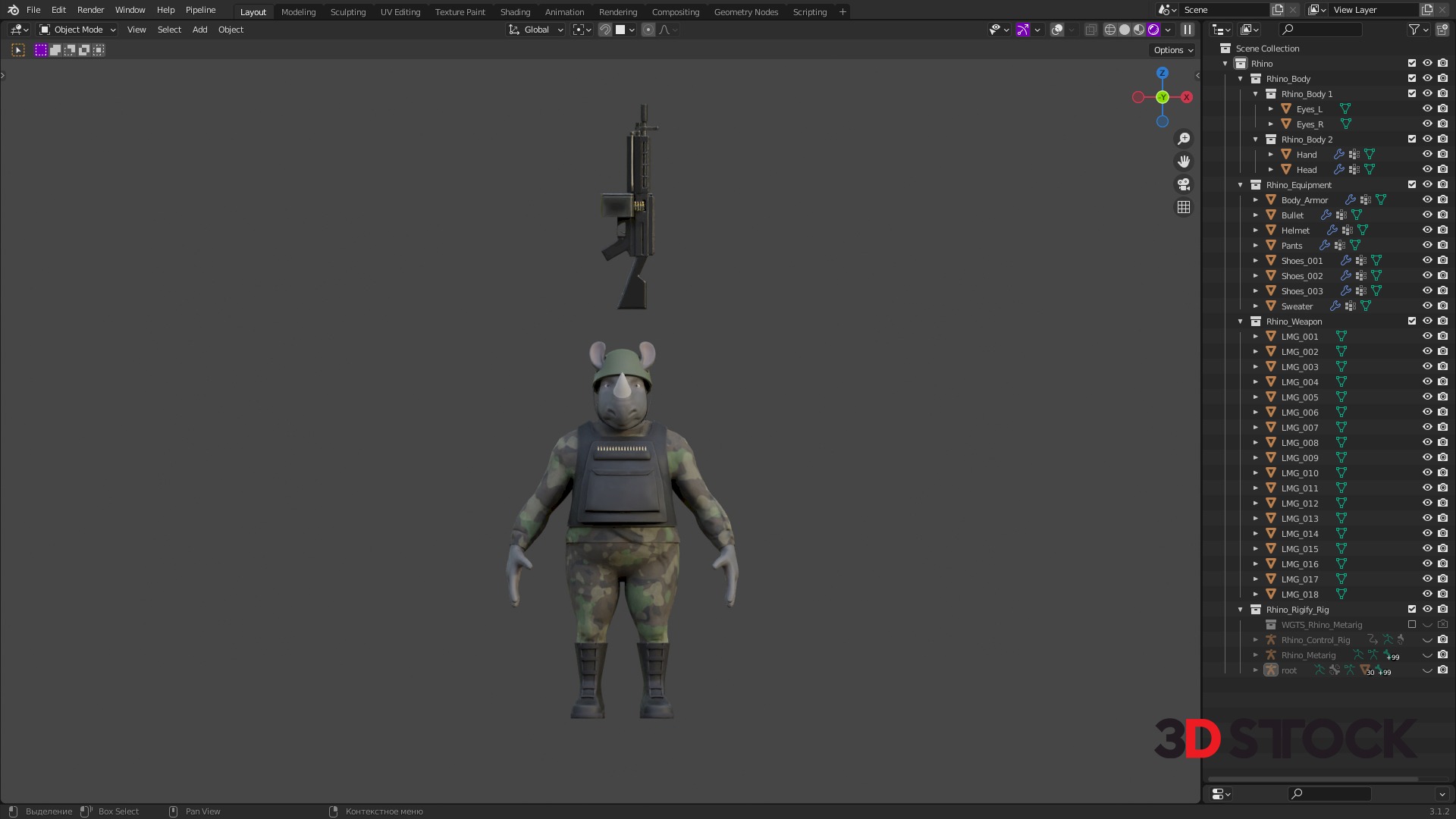Uncheck Rhino_Weapon collection checkbox

tap(1412, 322)
